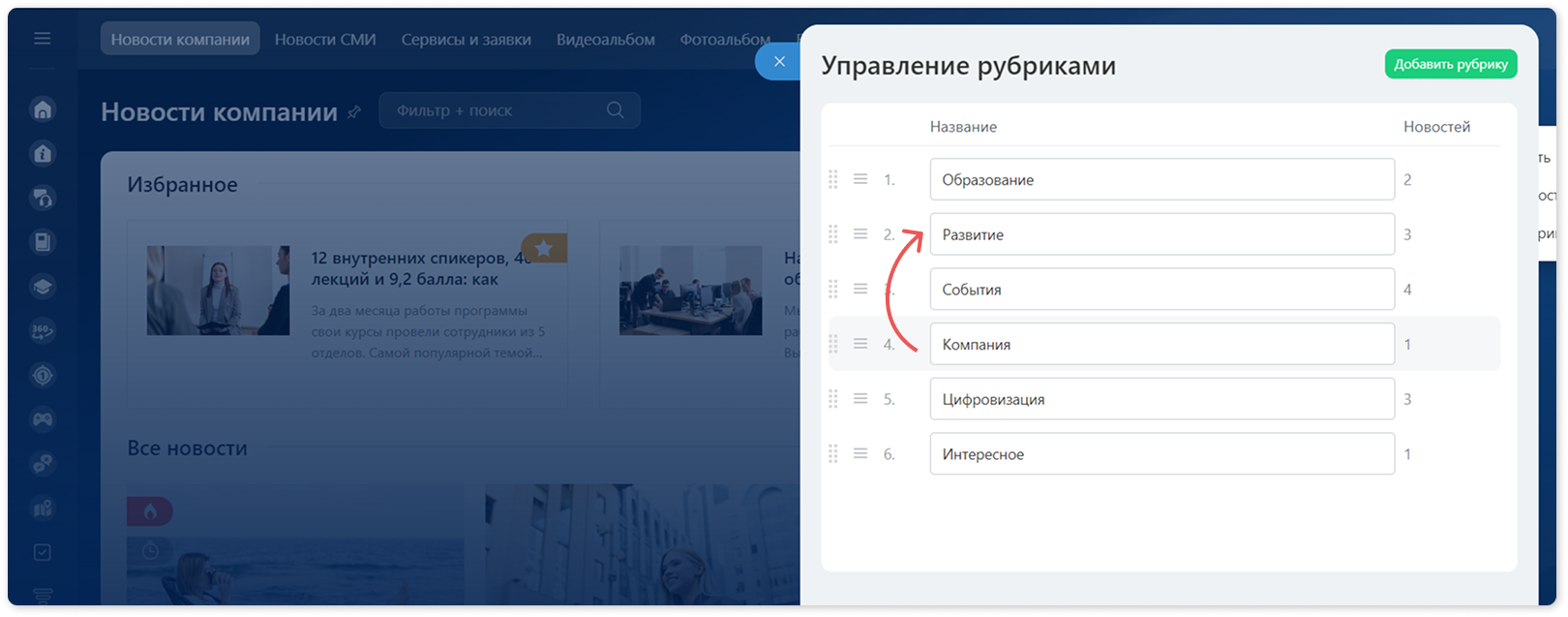Open the Сервисы и заявки tab
1568x617 pixels.
point(467,40)
